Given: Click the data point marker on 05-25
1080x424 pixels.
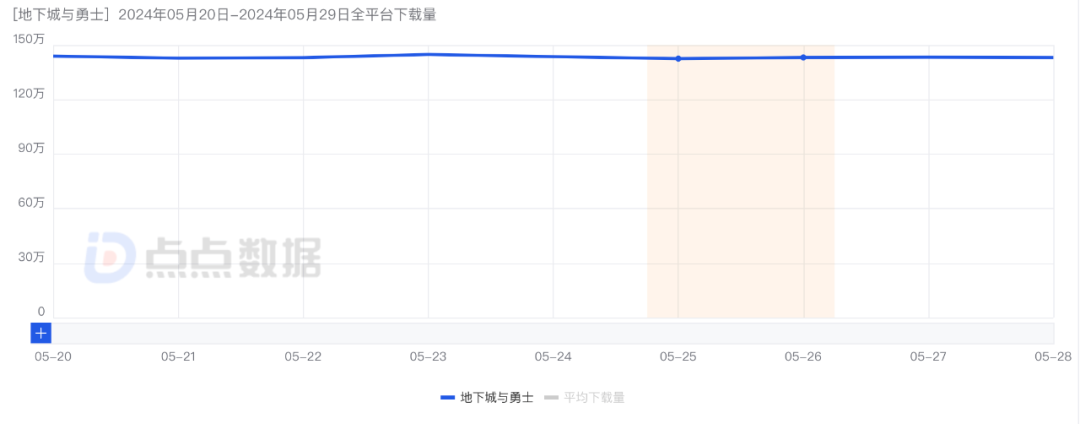Looking at the screenshot, I should [678, 59].
